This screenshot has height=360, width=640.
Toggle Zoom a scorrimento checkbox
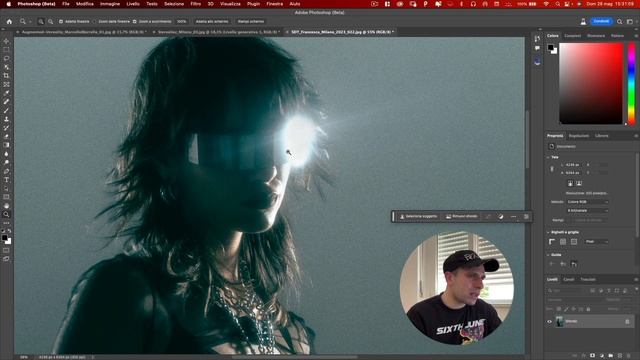click(135, 22)
